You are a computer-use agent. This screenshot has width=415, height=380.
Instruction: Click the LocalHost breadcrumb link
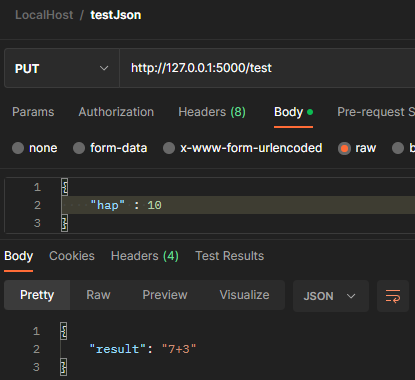coord(44,15)
